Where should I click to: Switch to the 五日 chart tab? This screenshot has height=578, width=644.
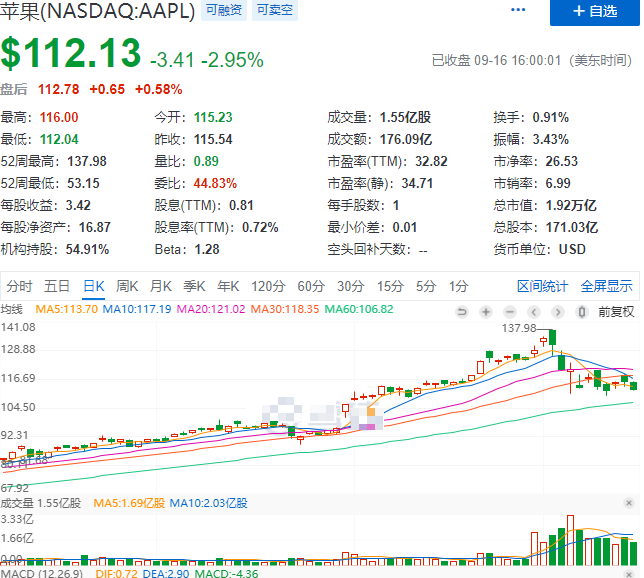(57, 286)
